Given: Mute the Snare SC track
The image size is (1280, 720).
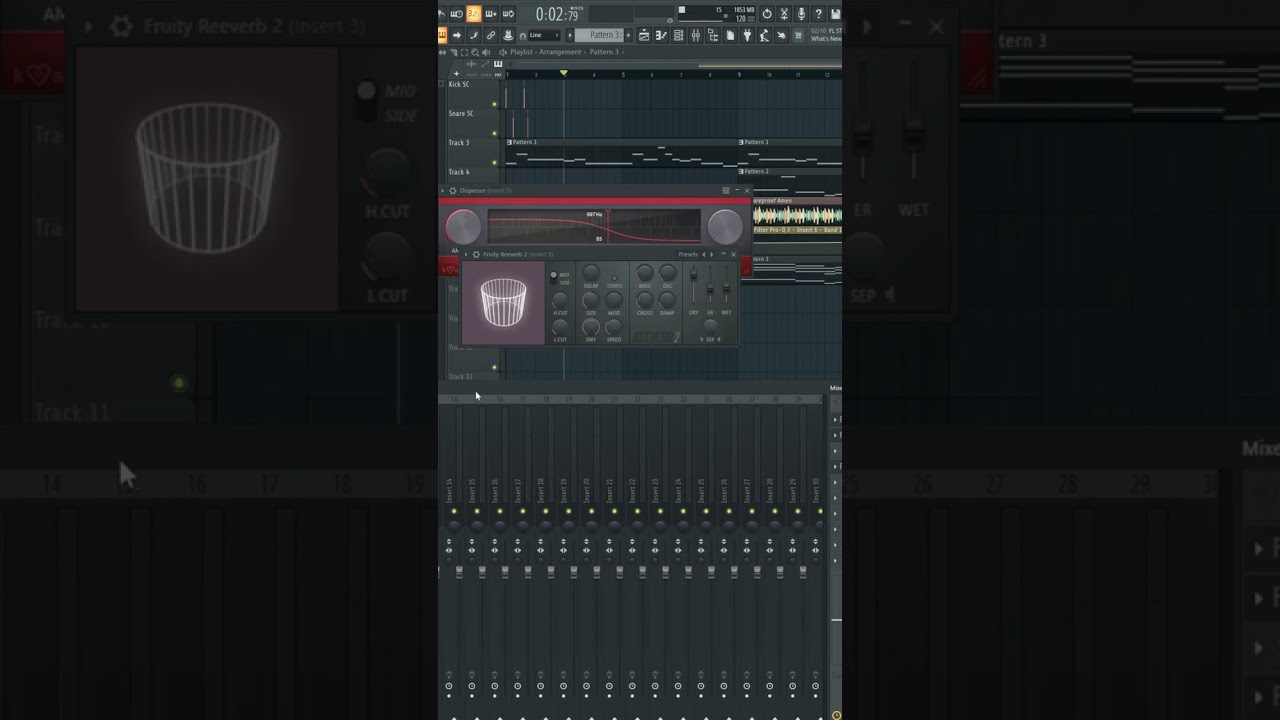Looking at the screenshot, I should coord(495,133).
